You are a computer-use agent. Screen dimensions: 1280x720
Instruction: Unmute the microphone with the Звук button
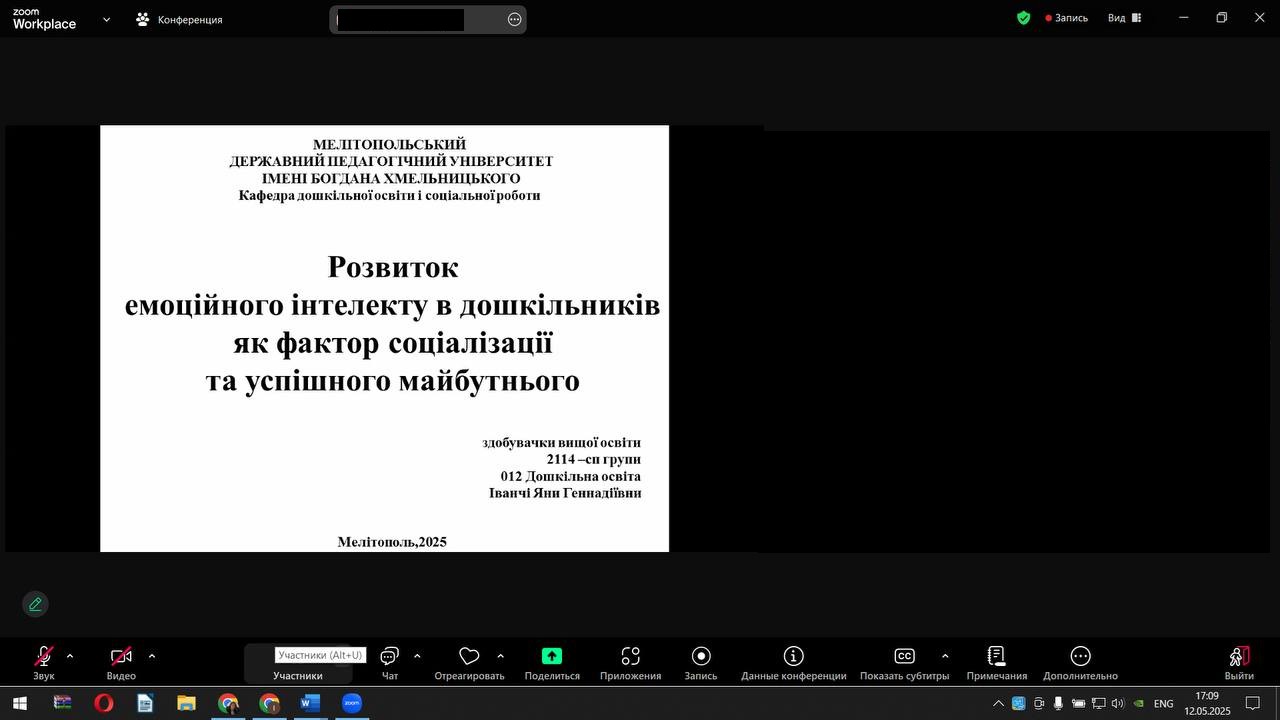point(43,663)
